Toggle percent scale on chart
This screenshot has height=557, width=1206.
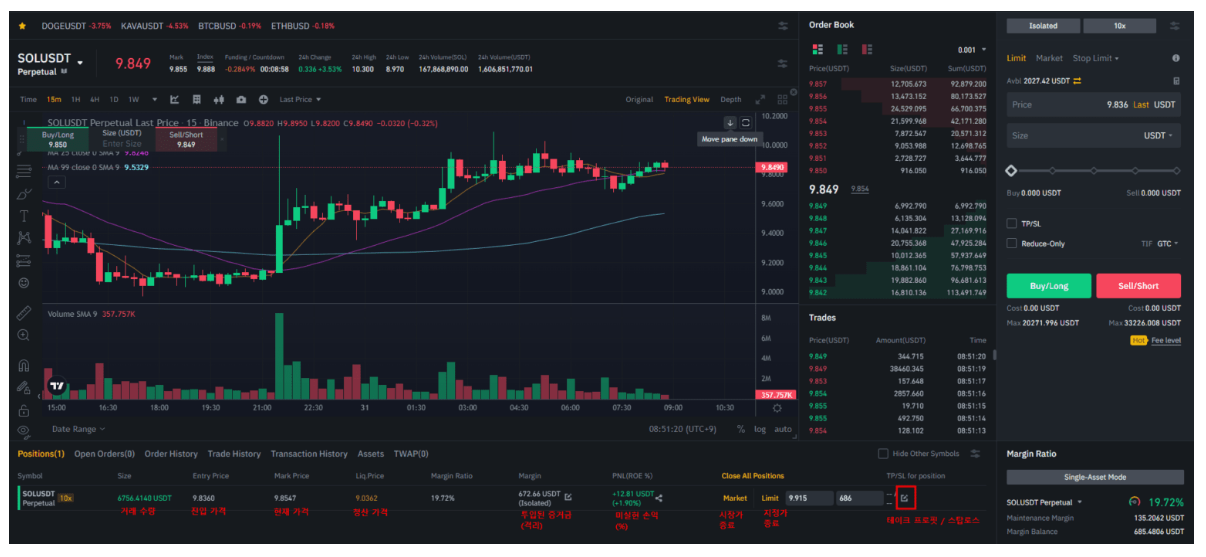click(x=741, y=429)
